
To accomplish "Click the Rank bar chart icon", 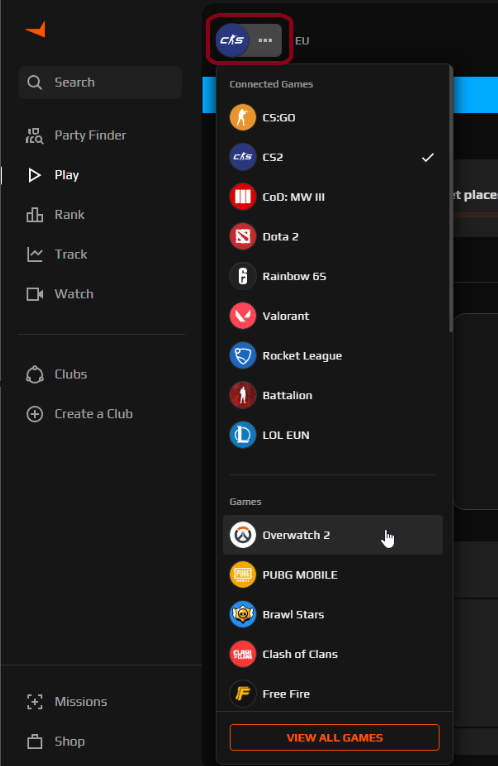I will pyautogui.click(x=34, y=214).
